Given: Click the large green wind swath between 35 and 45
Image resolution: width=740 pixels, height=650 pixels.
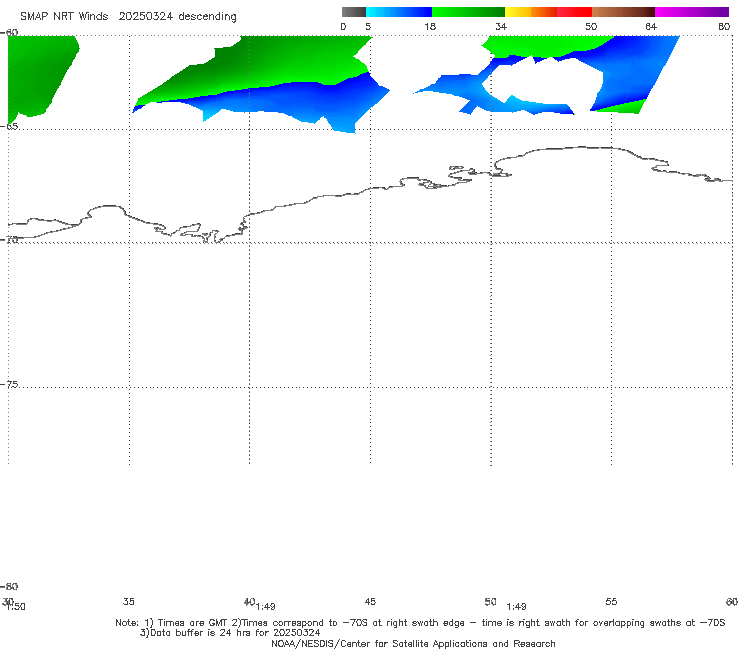Looking at the screenshot, I should pos(264,66).
